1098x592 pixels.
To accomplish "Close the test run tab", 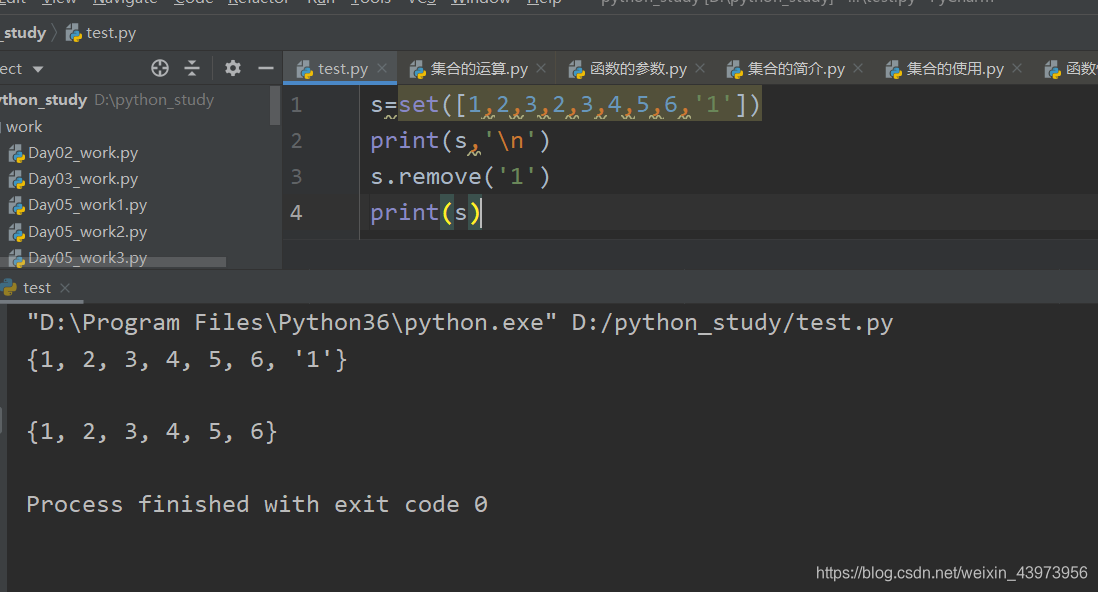I will 65,288.
